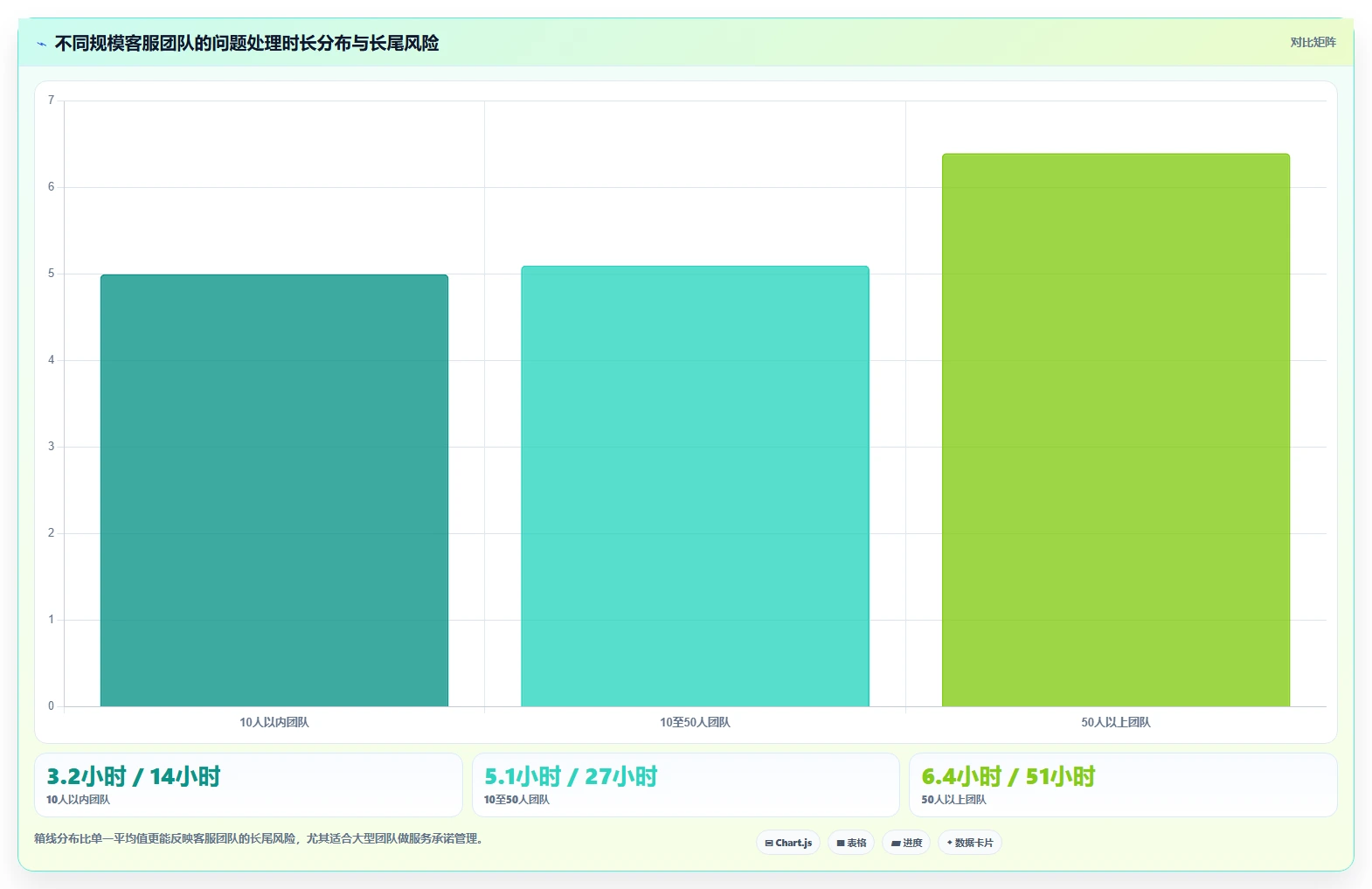The image size is (1372, 889).
Task: Click the chart title 不同规模客服团队的问题处理时长分布与长尾风险
Action: point(246,43)
